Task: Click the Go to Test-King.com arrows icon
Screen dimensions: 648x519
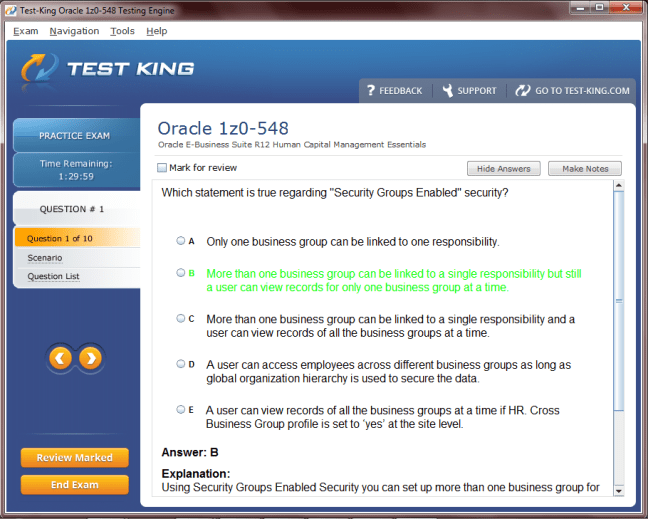Action: click(x=523, y=90)
